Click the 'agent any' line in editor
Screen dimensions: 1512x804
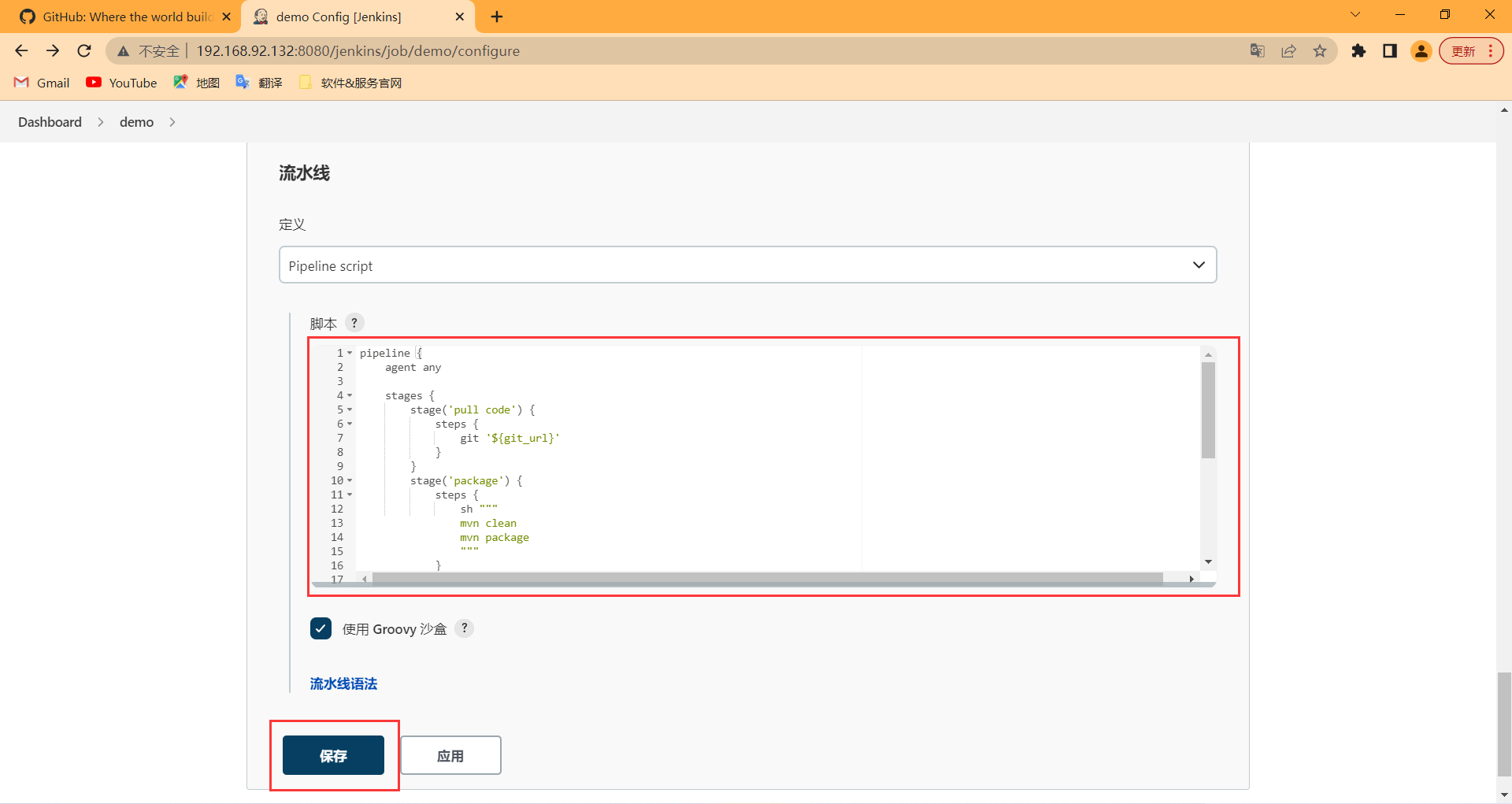413,367
